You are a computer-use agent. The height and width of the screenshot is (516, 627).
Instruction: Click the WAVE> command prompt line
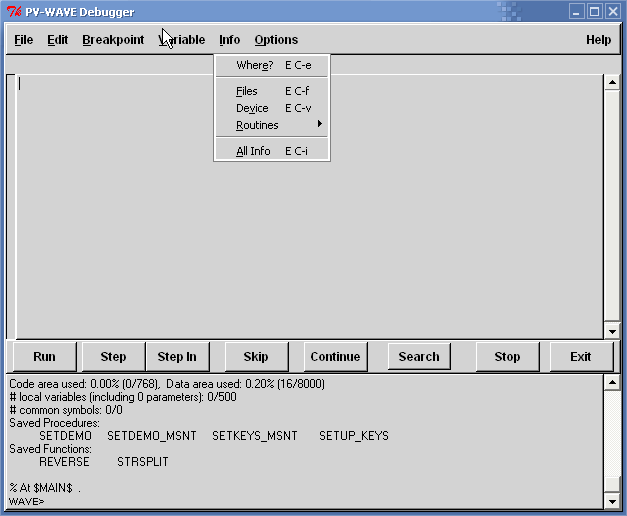point(26,501)
